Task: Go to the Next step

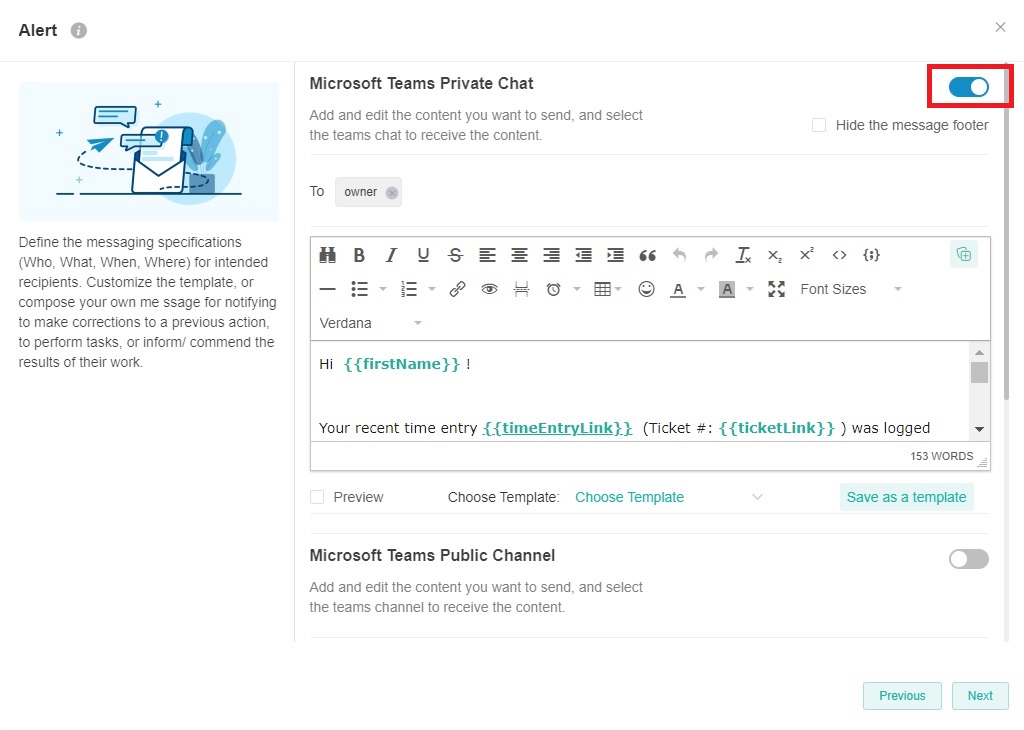Action: pyautogui.click(x=980, y=696)
